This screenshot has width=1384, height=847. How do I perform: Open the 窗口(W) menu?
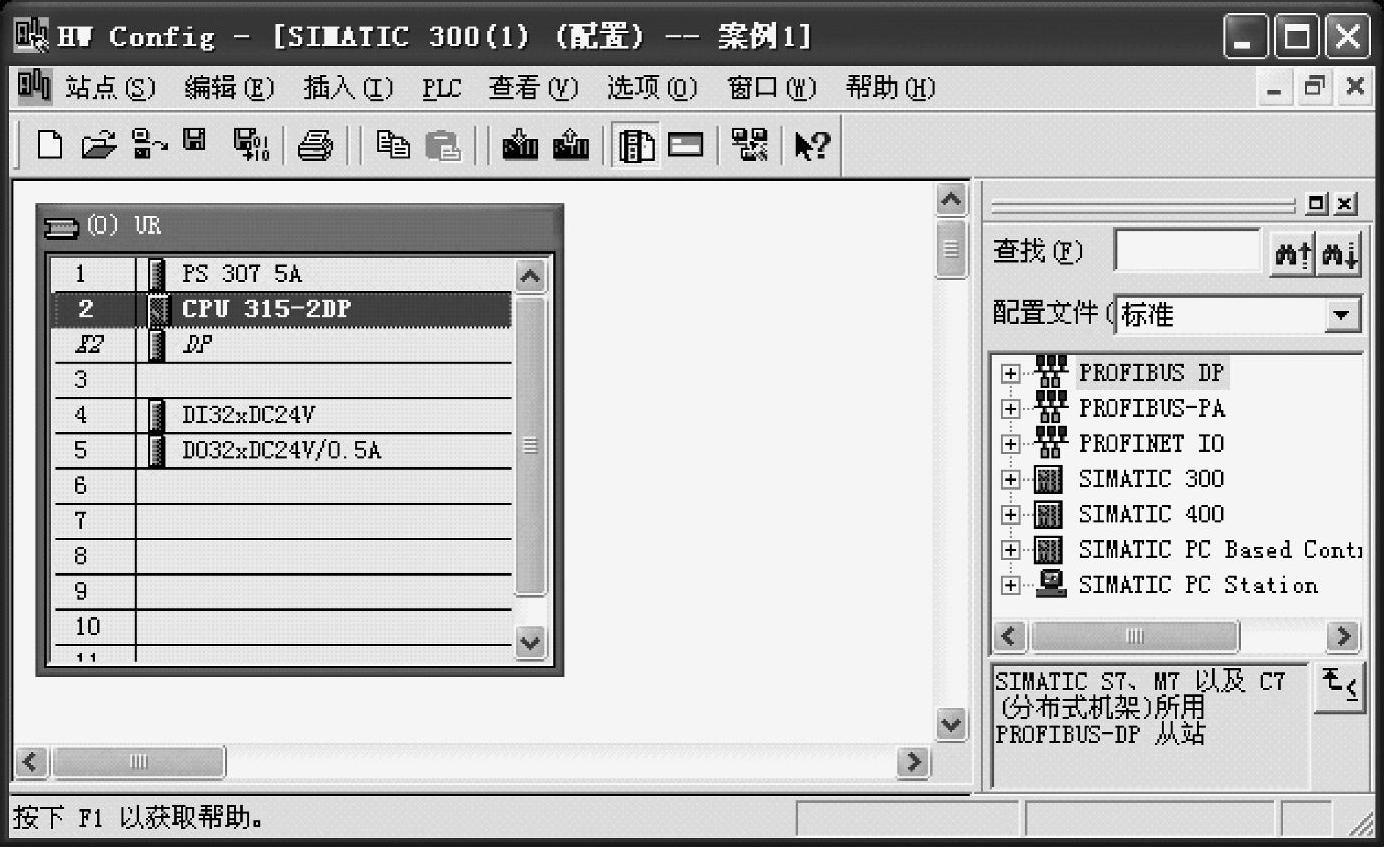click(x=772, y=88)
